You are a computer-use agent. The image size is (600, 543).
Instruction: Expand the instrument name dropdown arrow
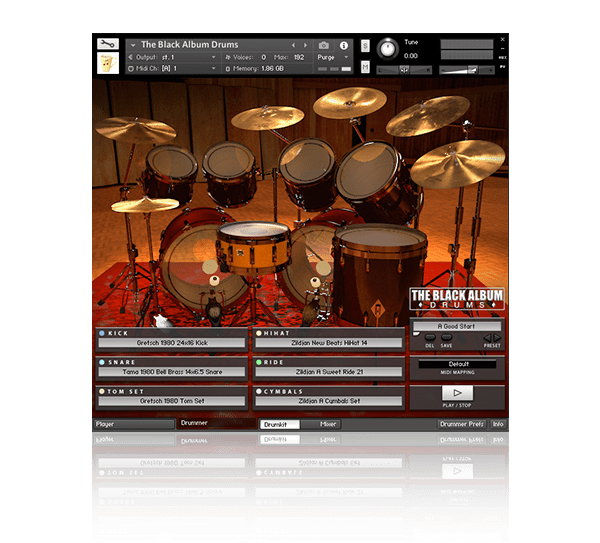tap(132, 45)
